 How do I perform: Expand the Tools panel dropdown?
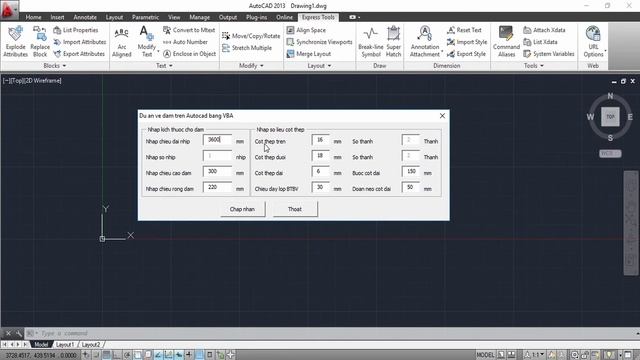[533, 65]
